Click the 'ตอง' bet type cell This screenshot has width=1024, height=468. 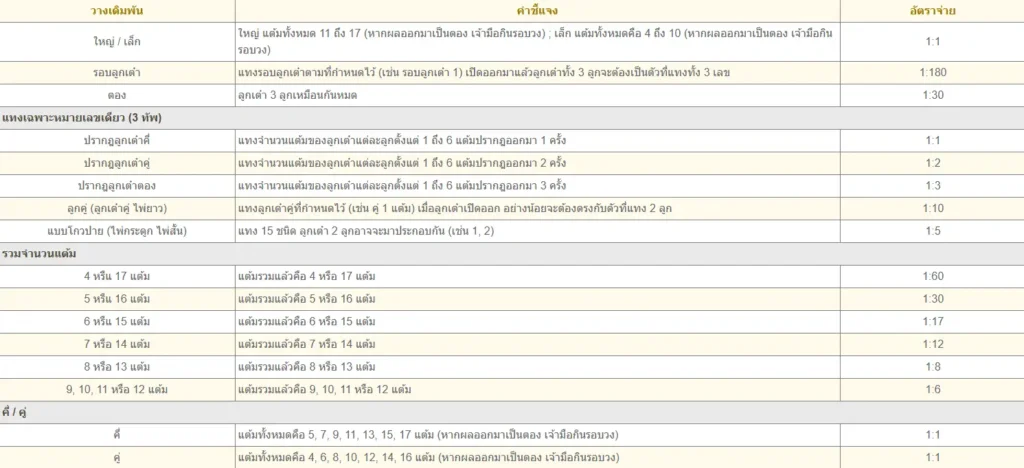tap(117, 95)
